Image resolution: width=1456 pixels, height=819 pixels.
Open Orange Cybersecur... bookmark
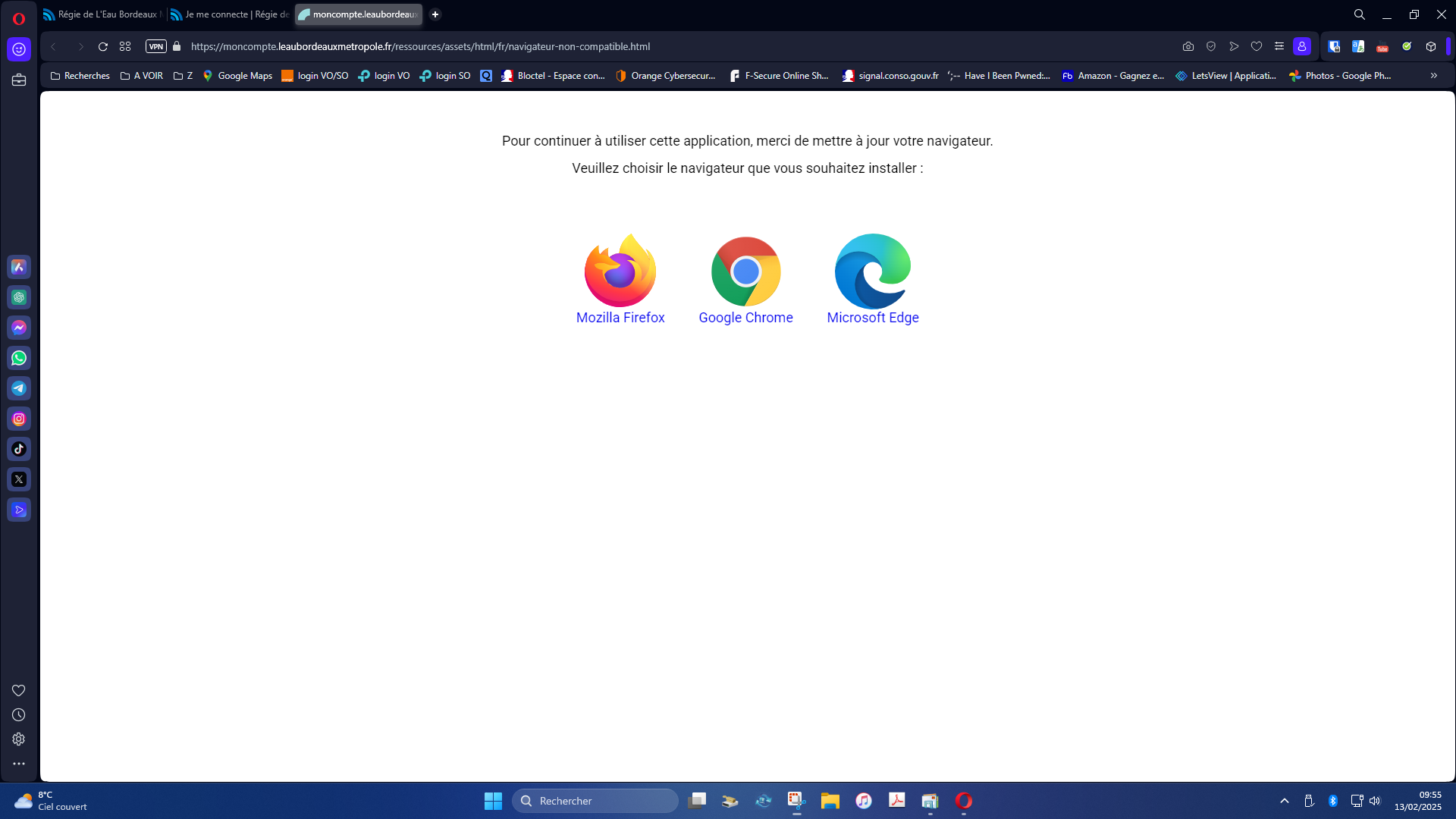666,76
